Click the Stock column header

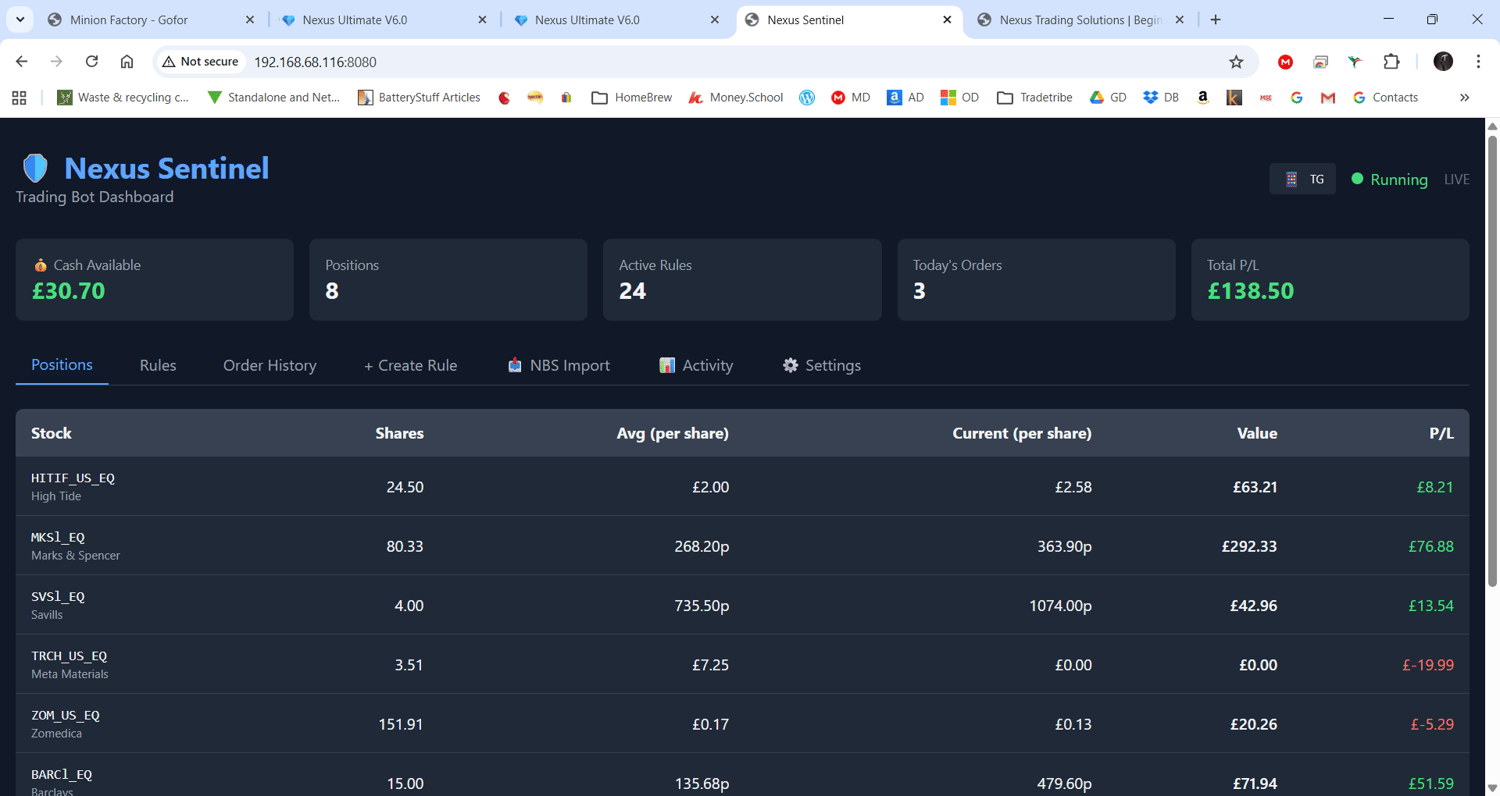[51, 433]
